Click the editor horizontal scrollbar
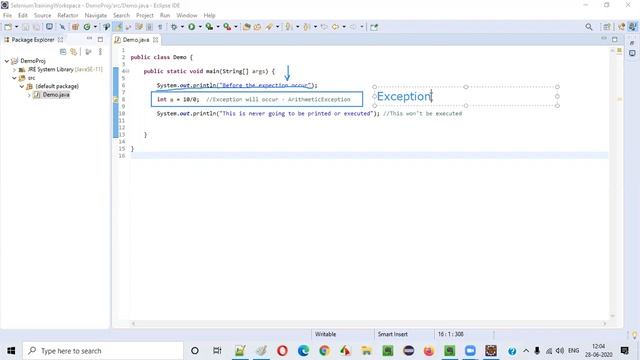This screenshot has height=360, width=640. click(x=369, y=324)
